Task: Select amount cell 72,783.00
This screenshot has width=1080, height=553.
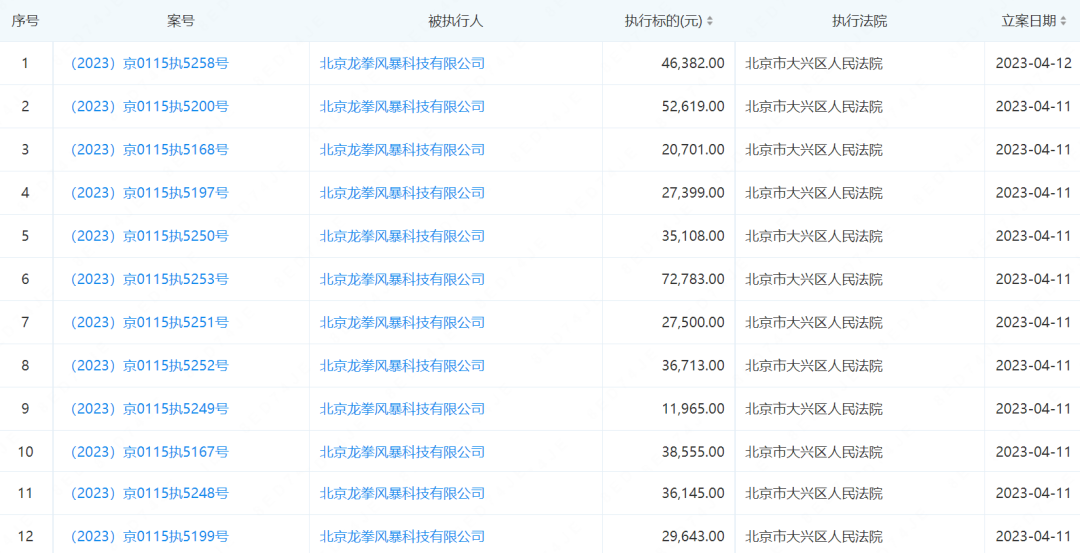Action: click(692, 280)
